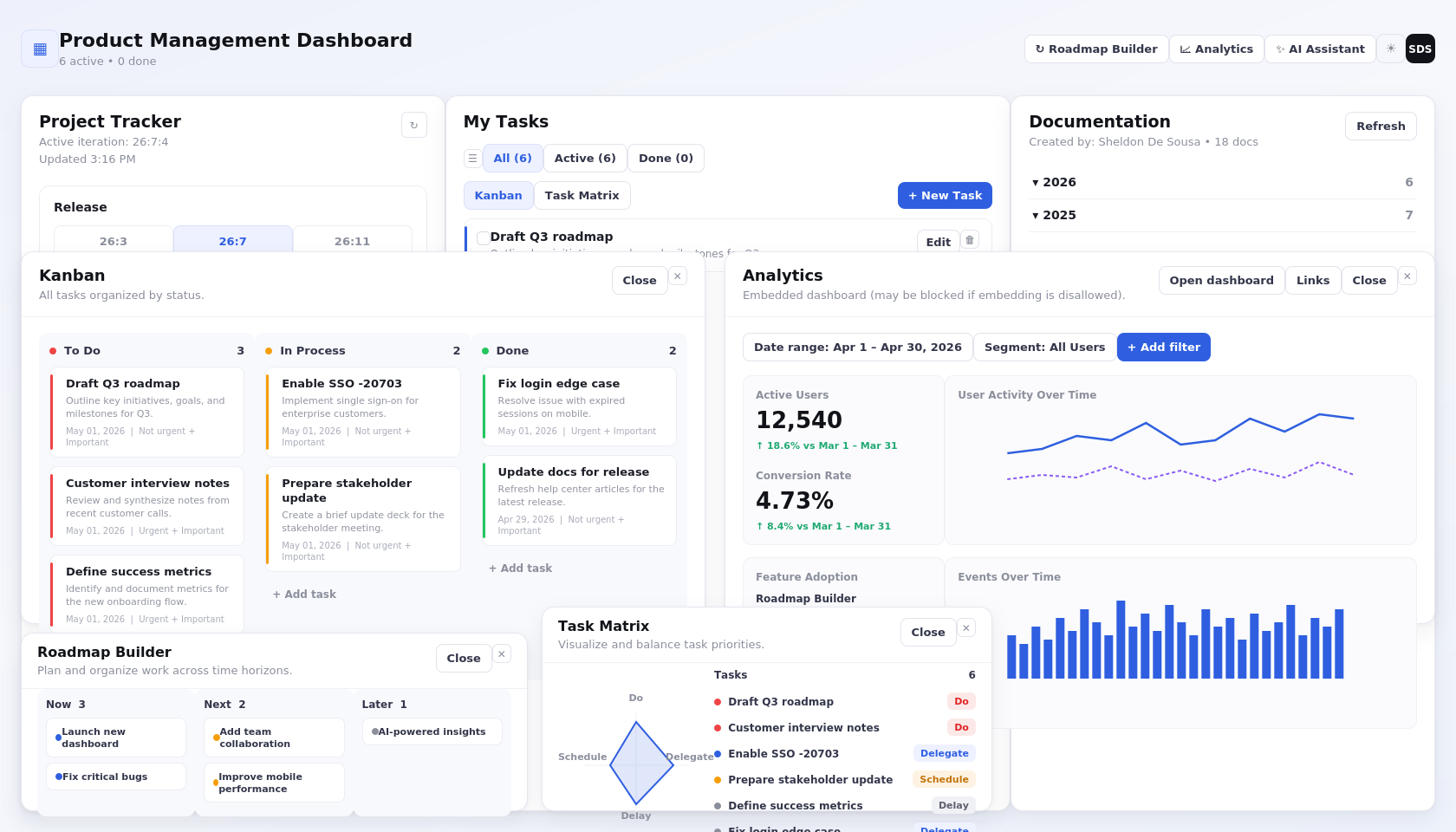Click Enable SSO -20703 in Task Matrix list
The image size is (1456, 832).
[x=783, y=754]
